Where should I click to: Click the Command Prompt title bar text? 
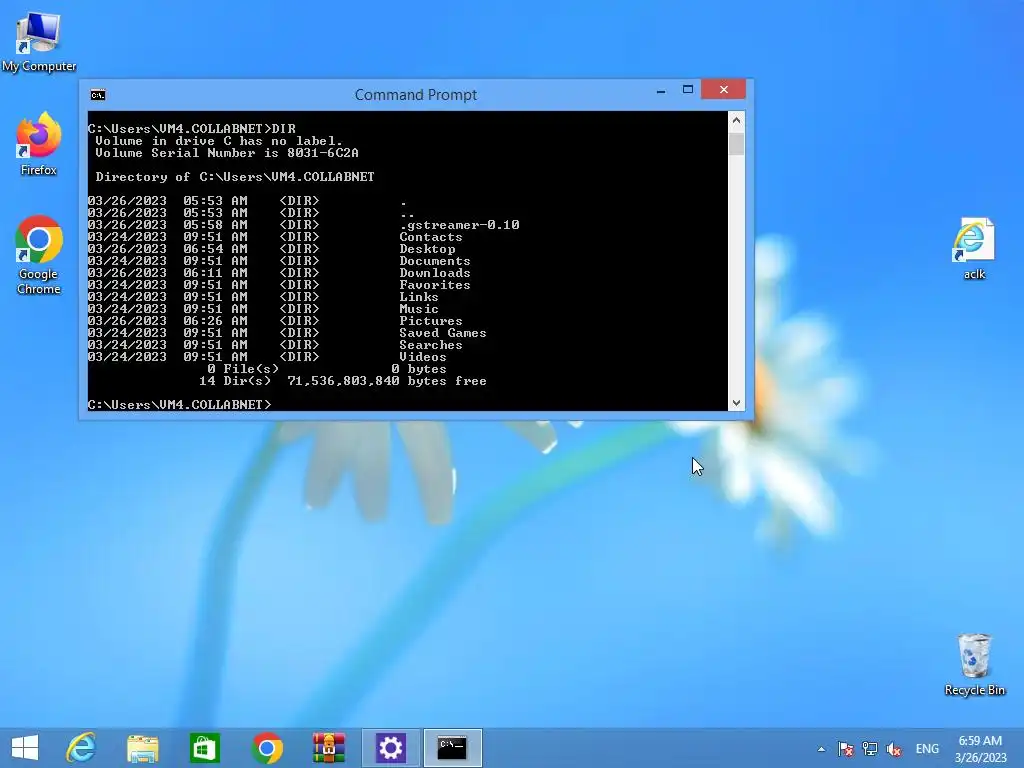[416, 95]
